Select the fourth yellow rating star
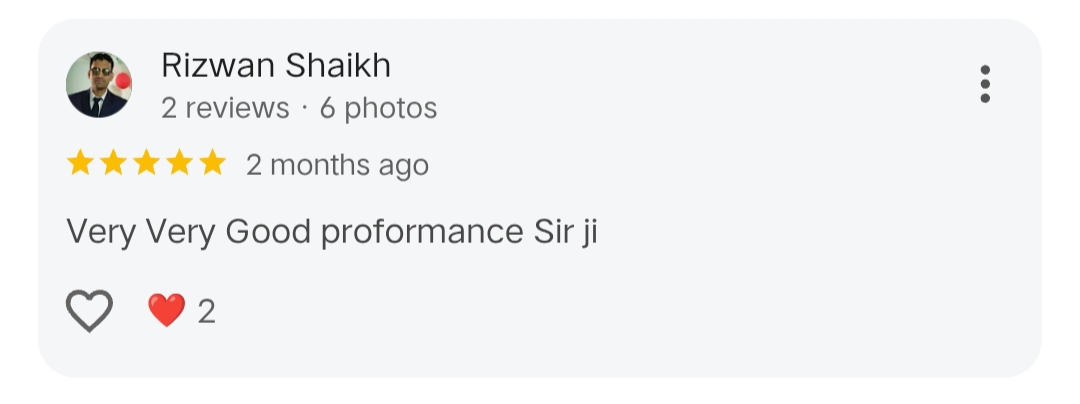The width and height of the screenshot is (1080, 404). (180, 164)
